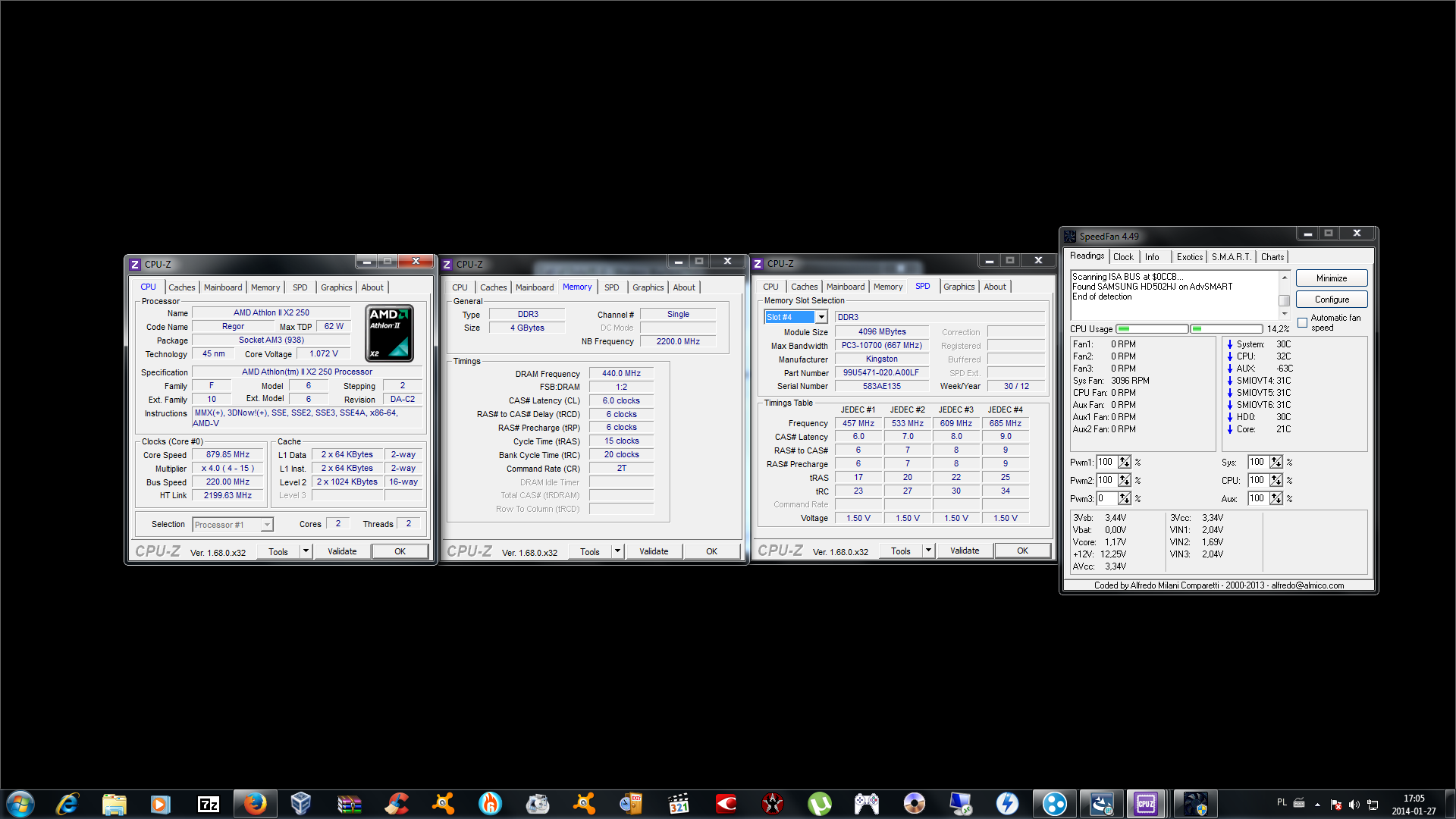
Task: Click the Configure button in SpeedFan
Action: pos(1331,300)
